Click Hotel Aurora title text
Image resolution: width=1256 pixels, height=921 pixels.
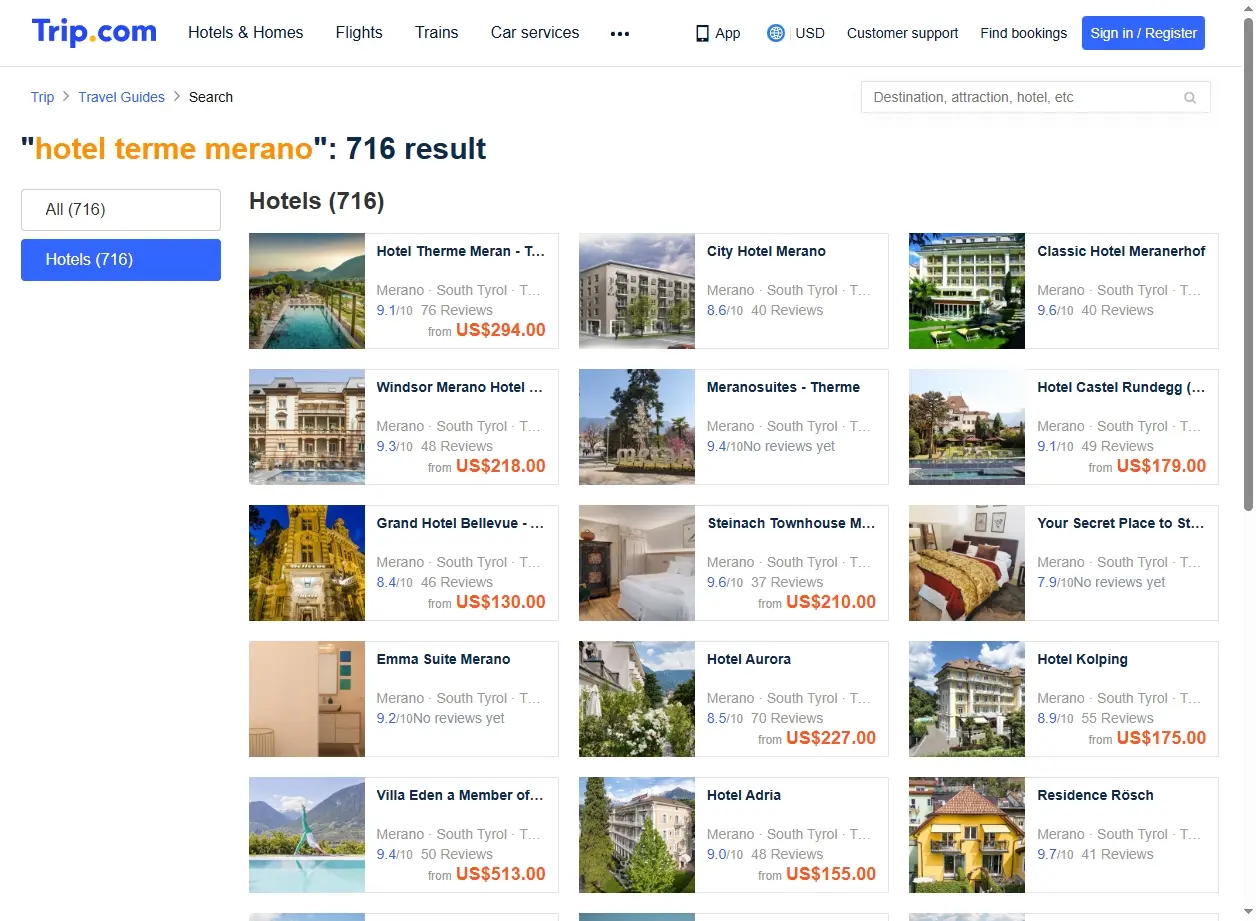(749, 660)
